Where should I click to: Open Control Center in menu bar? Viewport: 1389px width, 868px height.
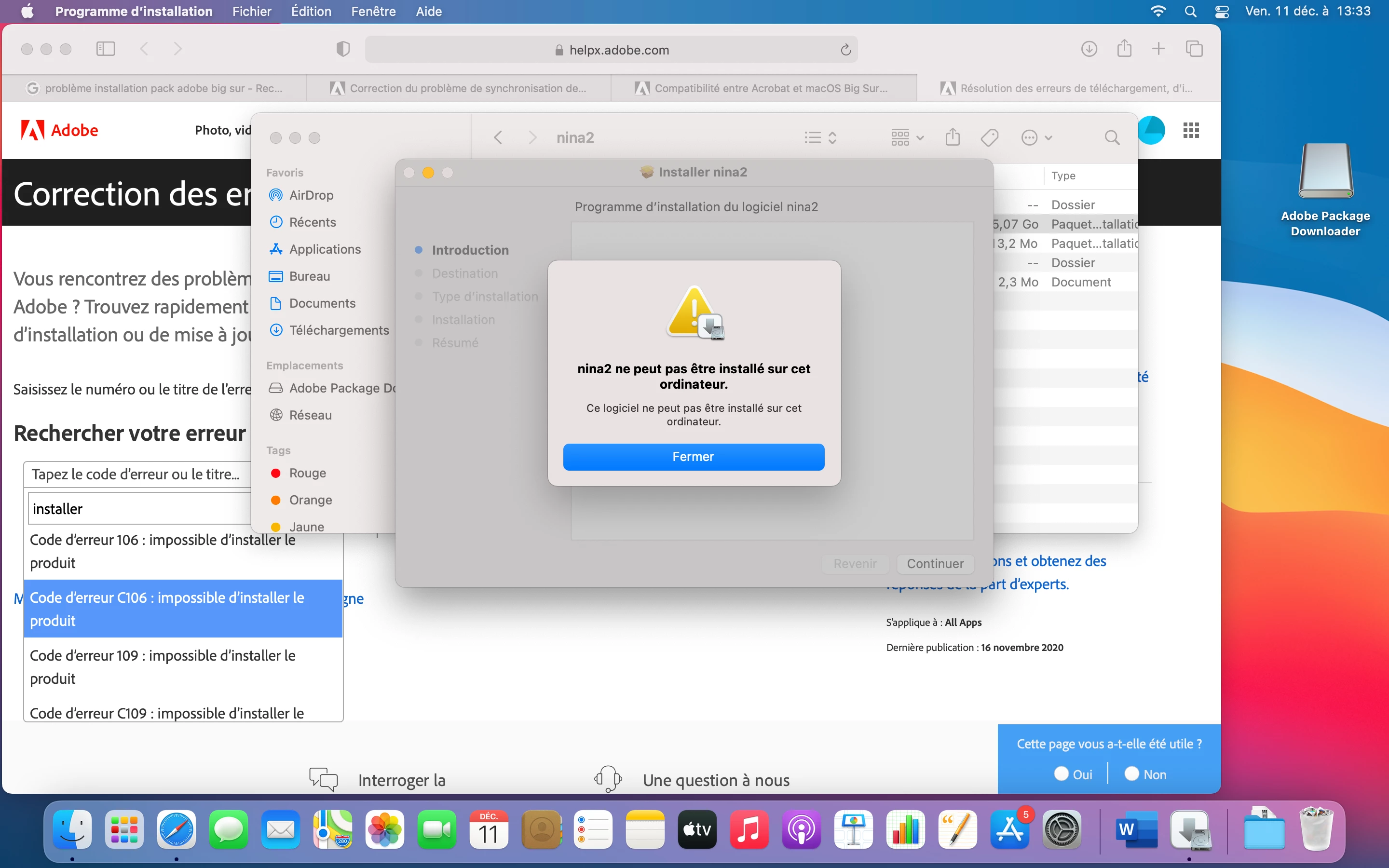coord(1222,12)
